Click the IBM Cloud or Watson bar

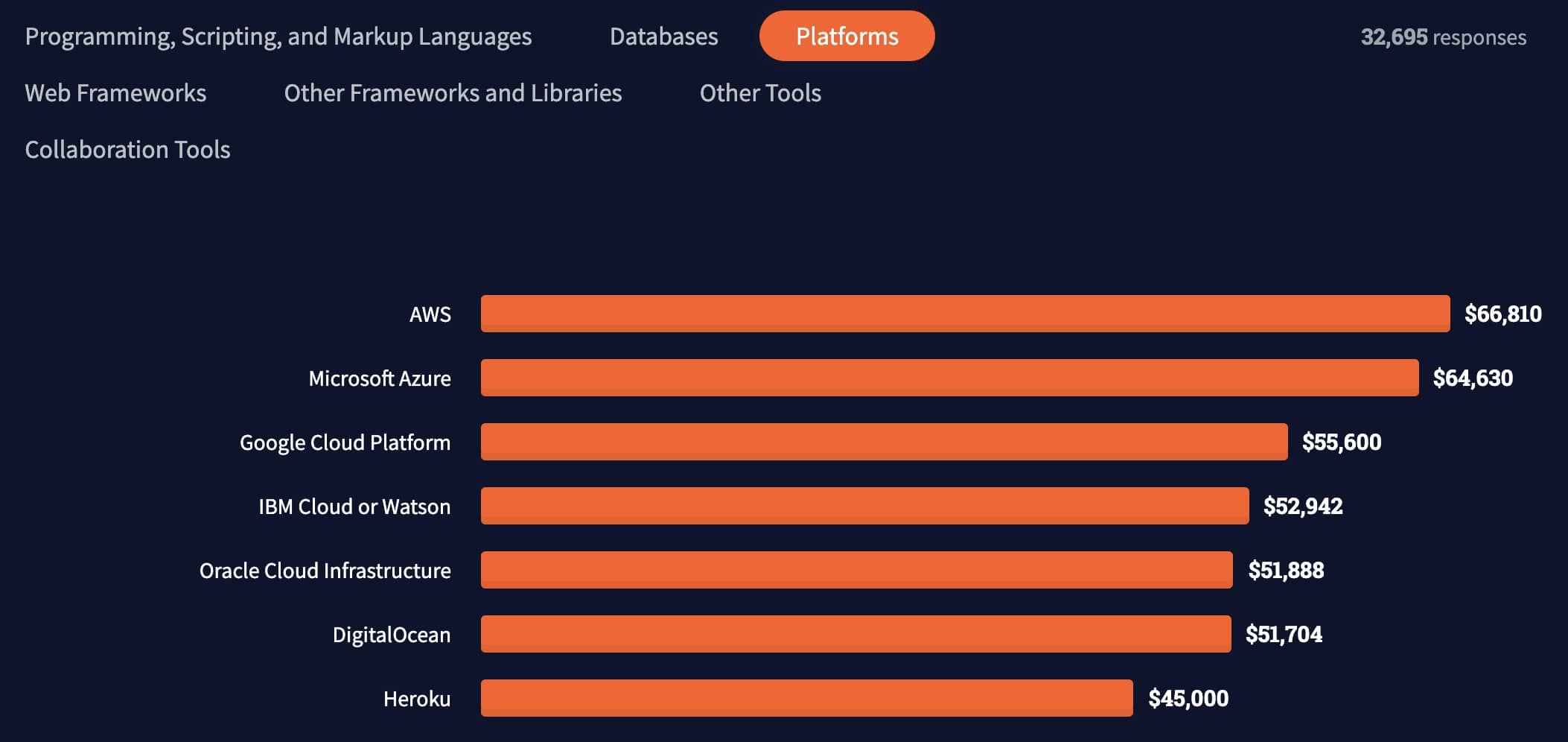[x=864, y=506]
